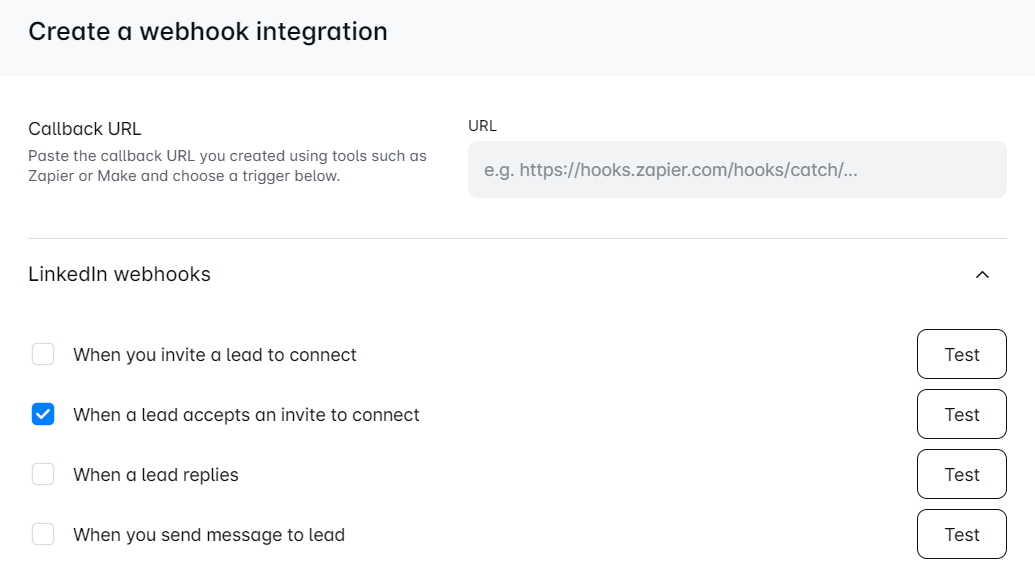This screenshot has width=1035, height=564.
Task: Test the 'lead accepts an invite' webhook
Action: (961, 415)
